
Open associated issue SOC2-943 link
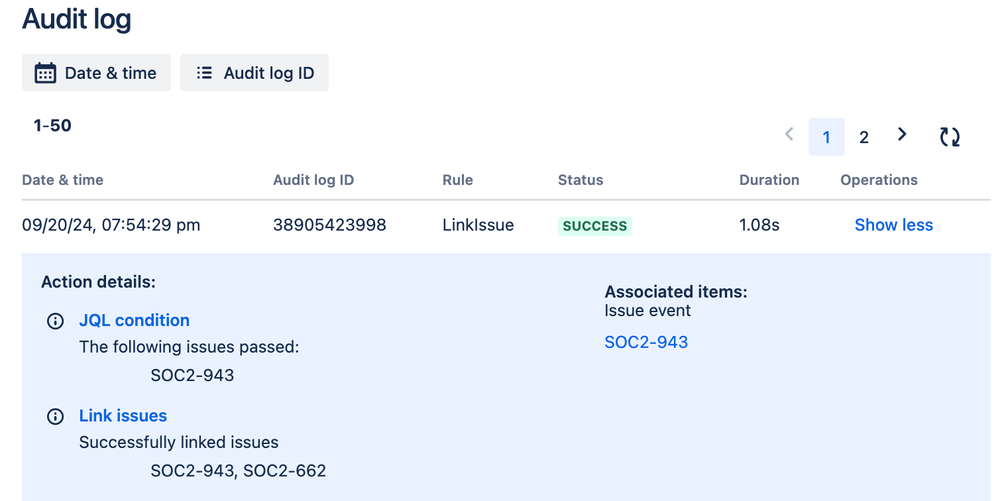coord(646,342)
